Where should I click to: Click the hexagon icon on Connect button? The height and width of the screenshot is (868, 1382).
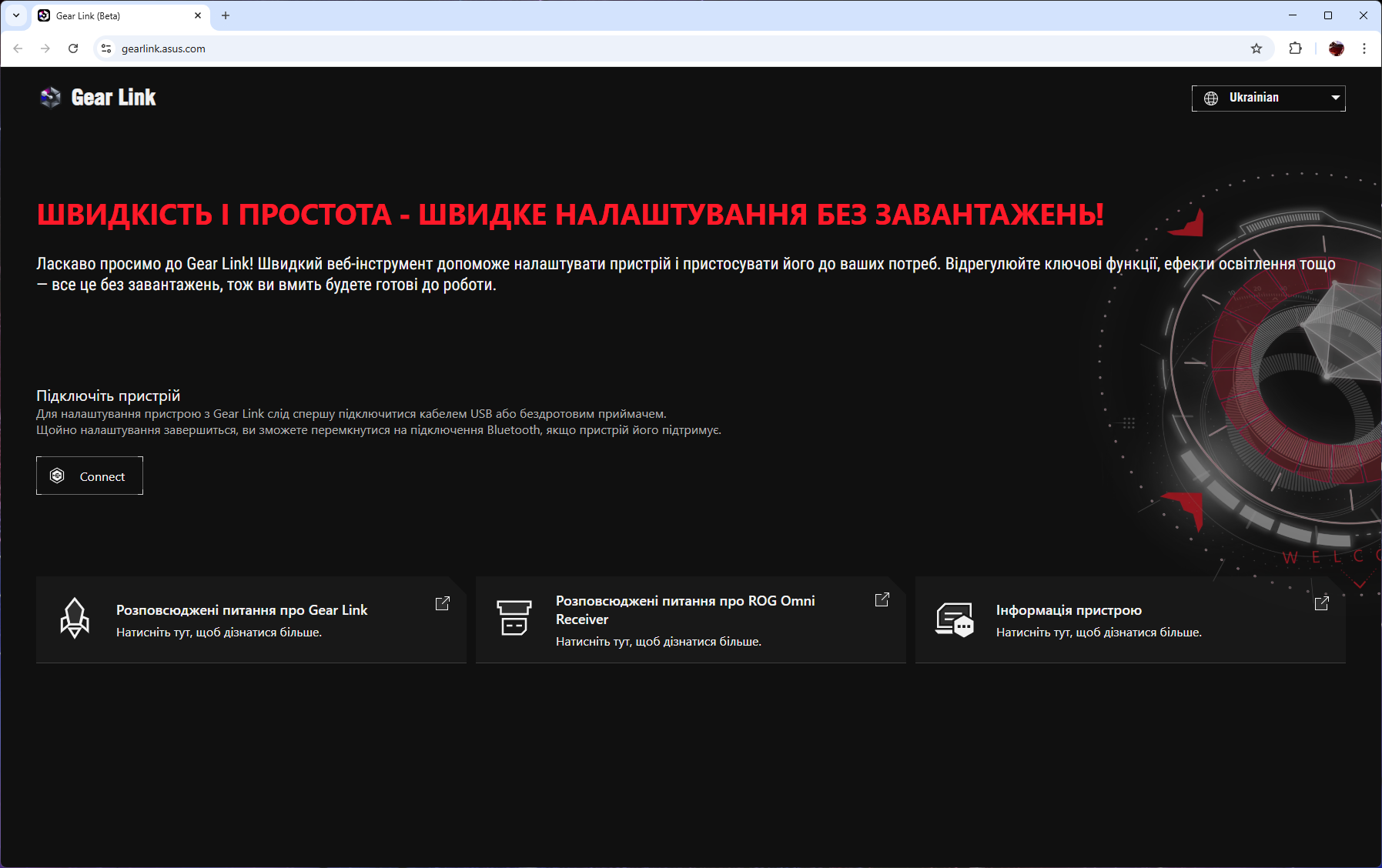(x=57, y=476)
